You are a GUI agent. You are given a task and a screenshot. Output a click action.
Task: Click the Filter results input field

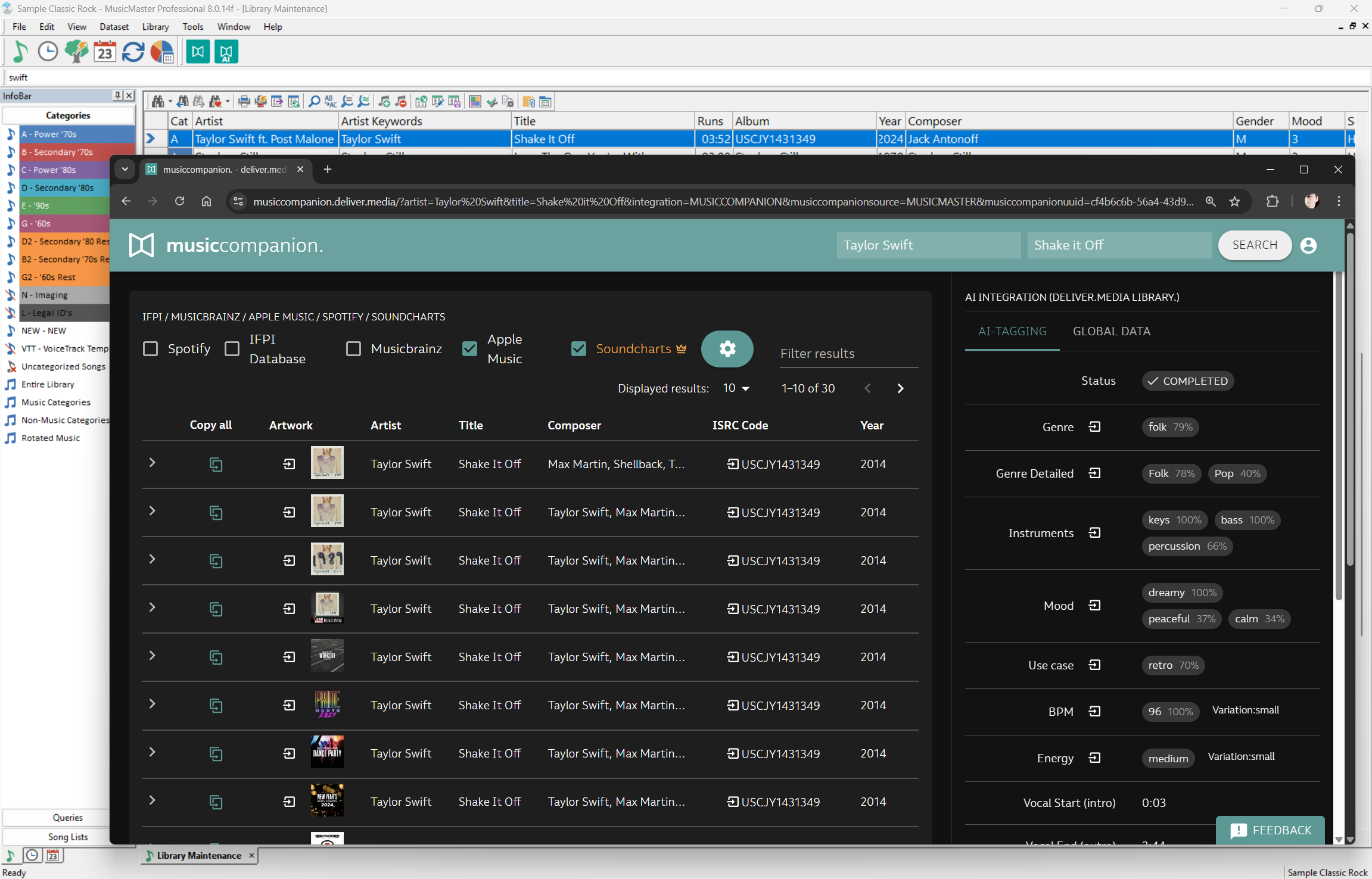point(849,353)
